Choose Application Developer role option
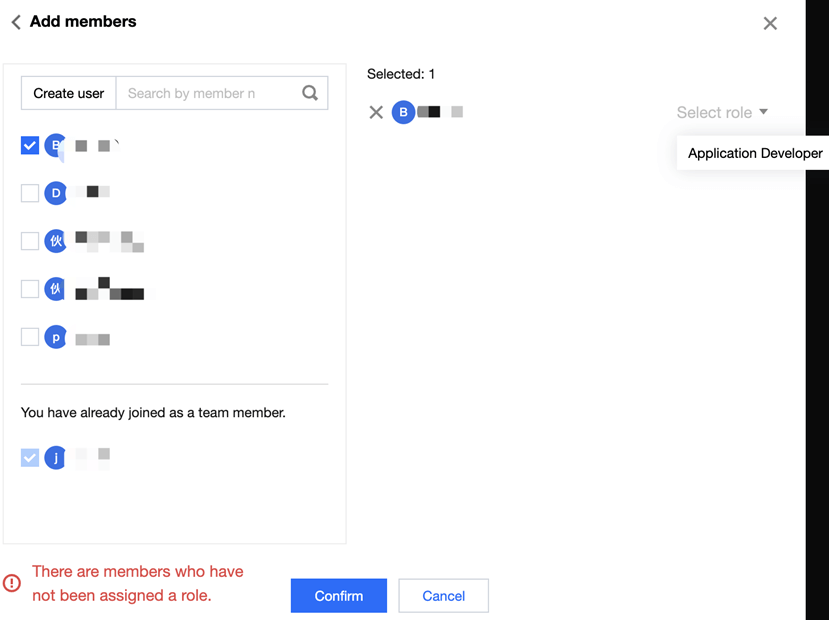 (754, 153)
